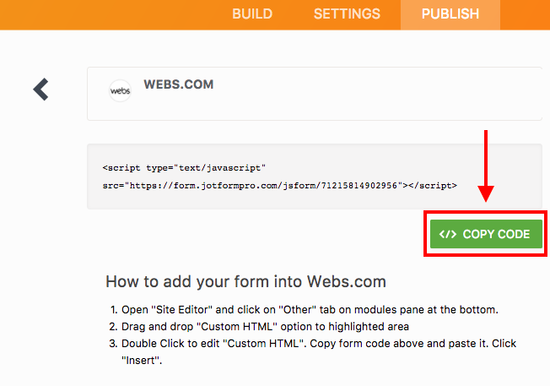Viewport: 550px width, 386px height.
Task: Click the "How to add your form" heading
Action: point(246,281)
